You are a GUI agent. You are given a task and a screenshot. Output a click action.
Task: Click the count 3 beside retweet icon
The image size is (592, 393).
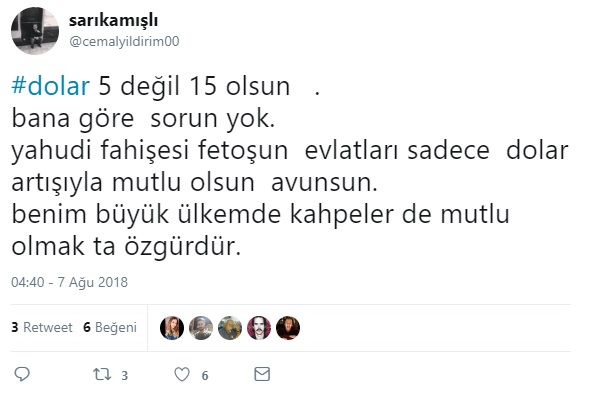coord(125,376)
